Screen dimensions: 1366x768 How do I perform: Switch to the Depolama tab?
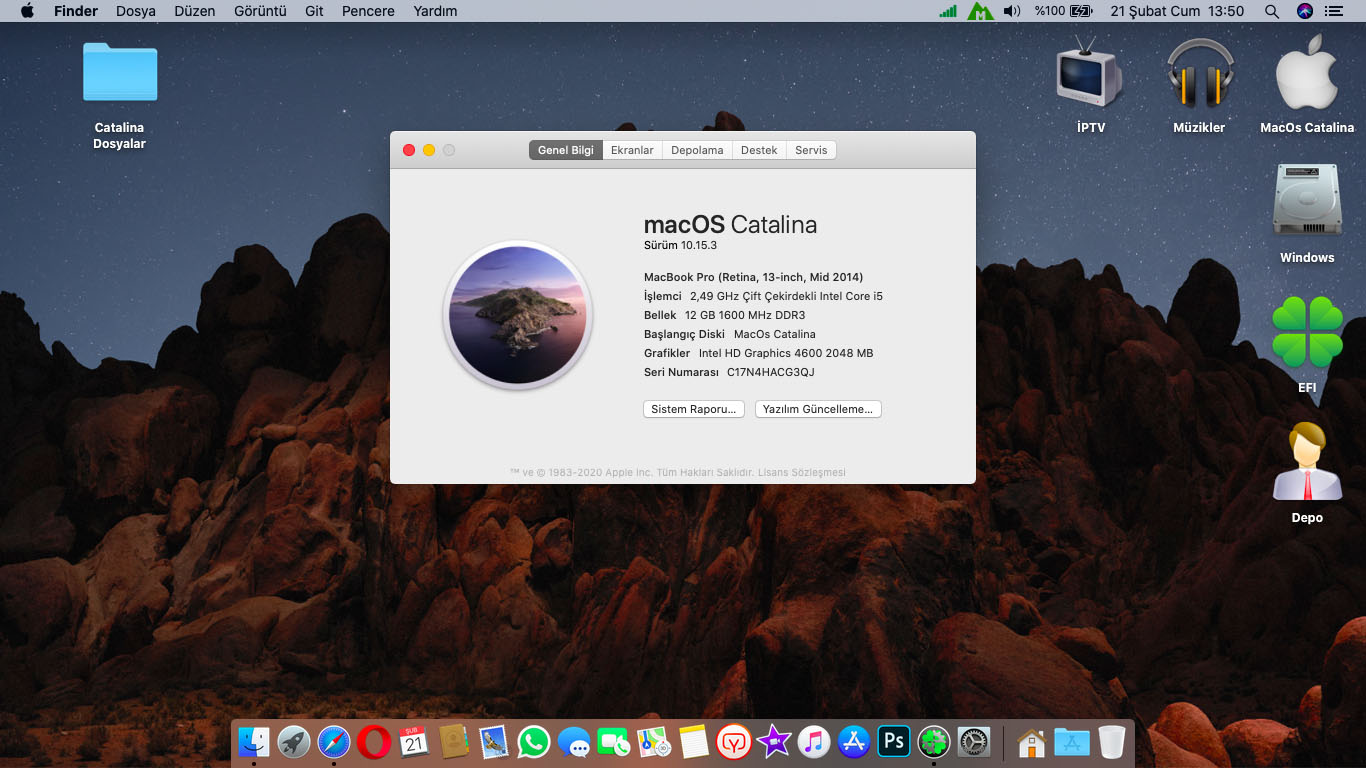(697, 150)
